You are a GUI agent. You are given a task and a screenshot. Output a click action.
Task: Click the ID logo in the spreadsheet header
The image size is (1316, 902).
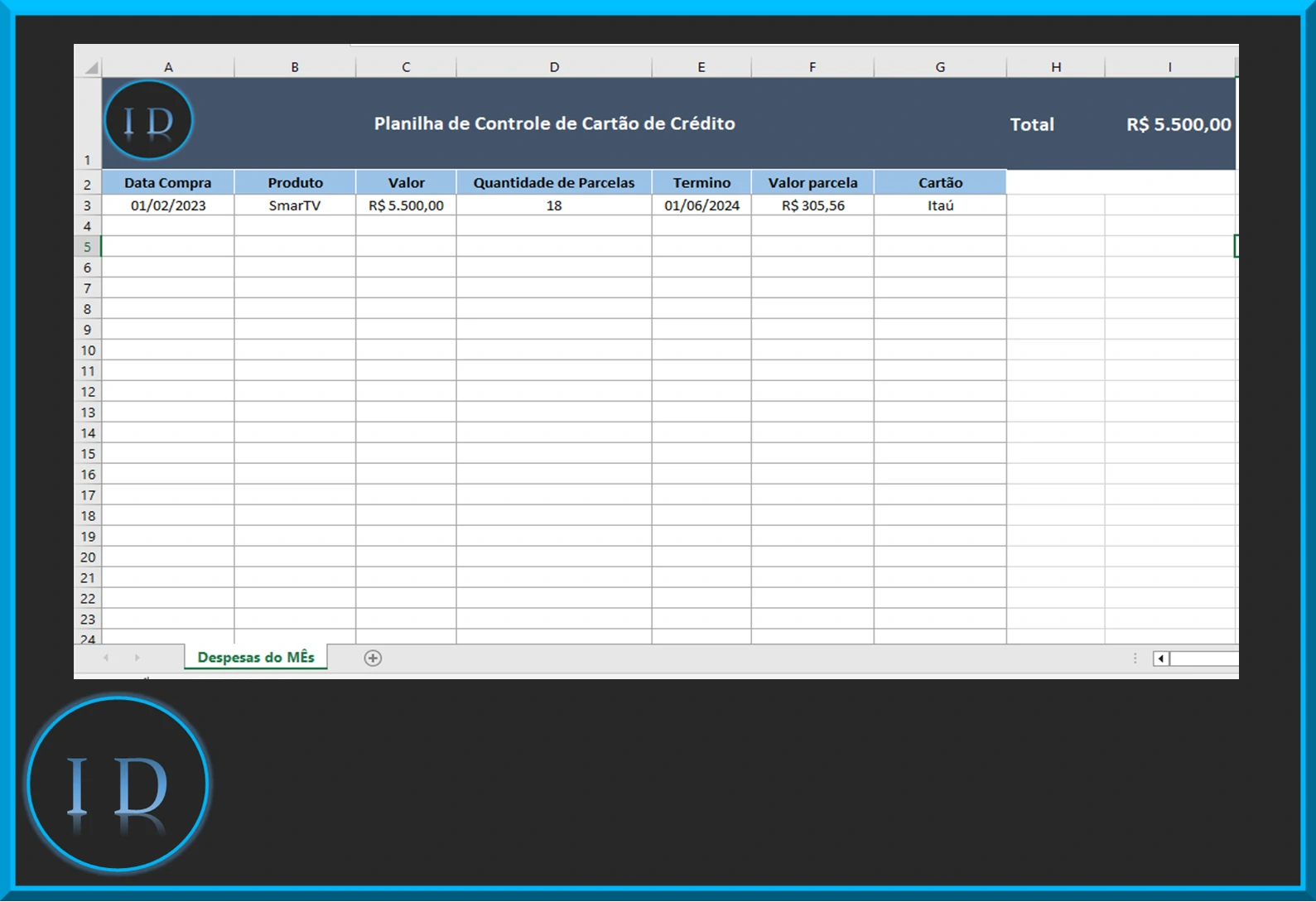[149, 121]
